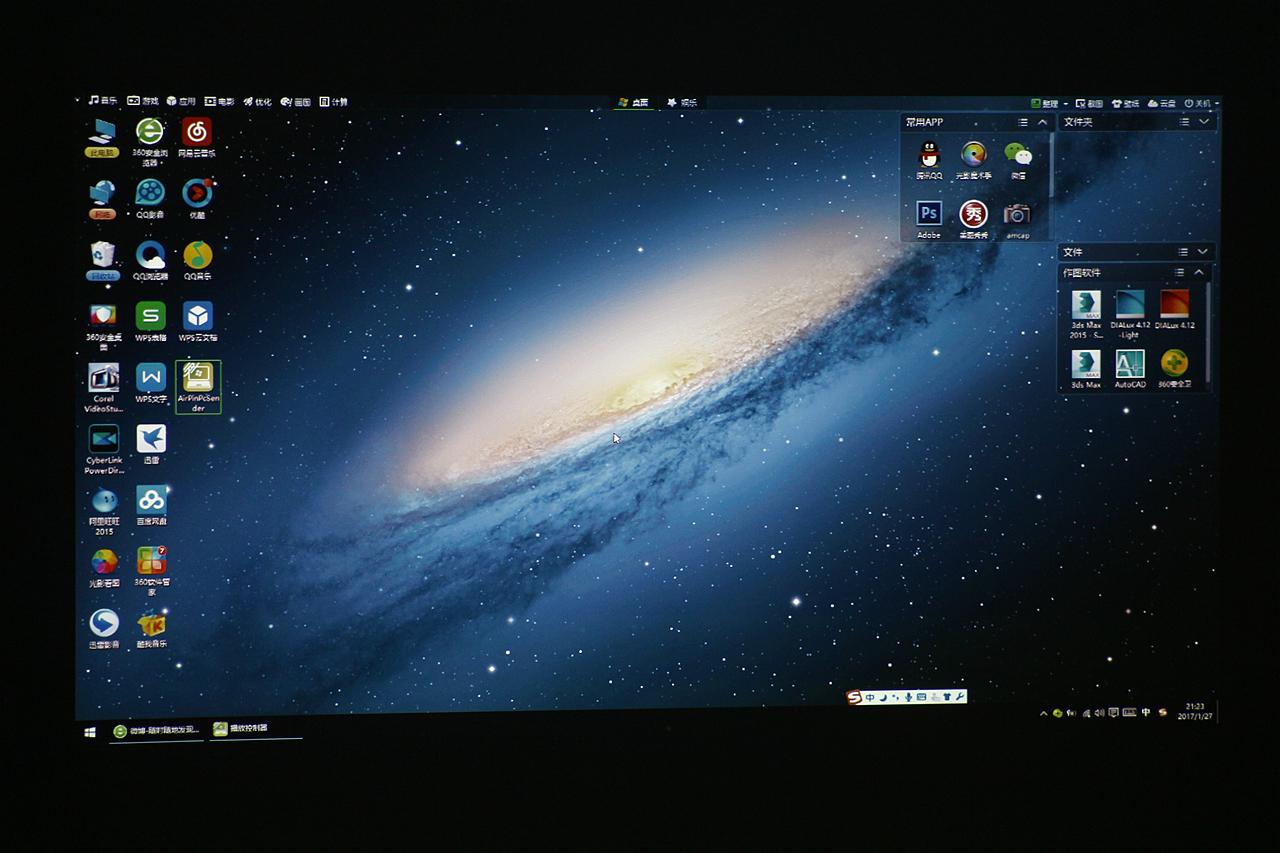Select the 网络 (Network) desktop icon
Image resolution: width=1280 pixels, height=853 pixels.
(x=102, y=199)
